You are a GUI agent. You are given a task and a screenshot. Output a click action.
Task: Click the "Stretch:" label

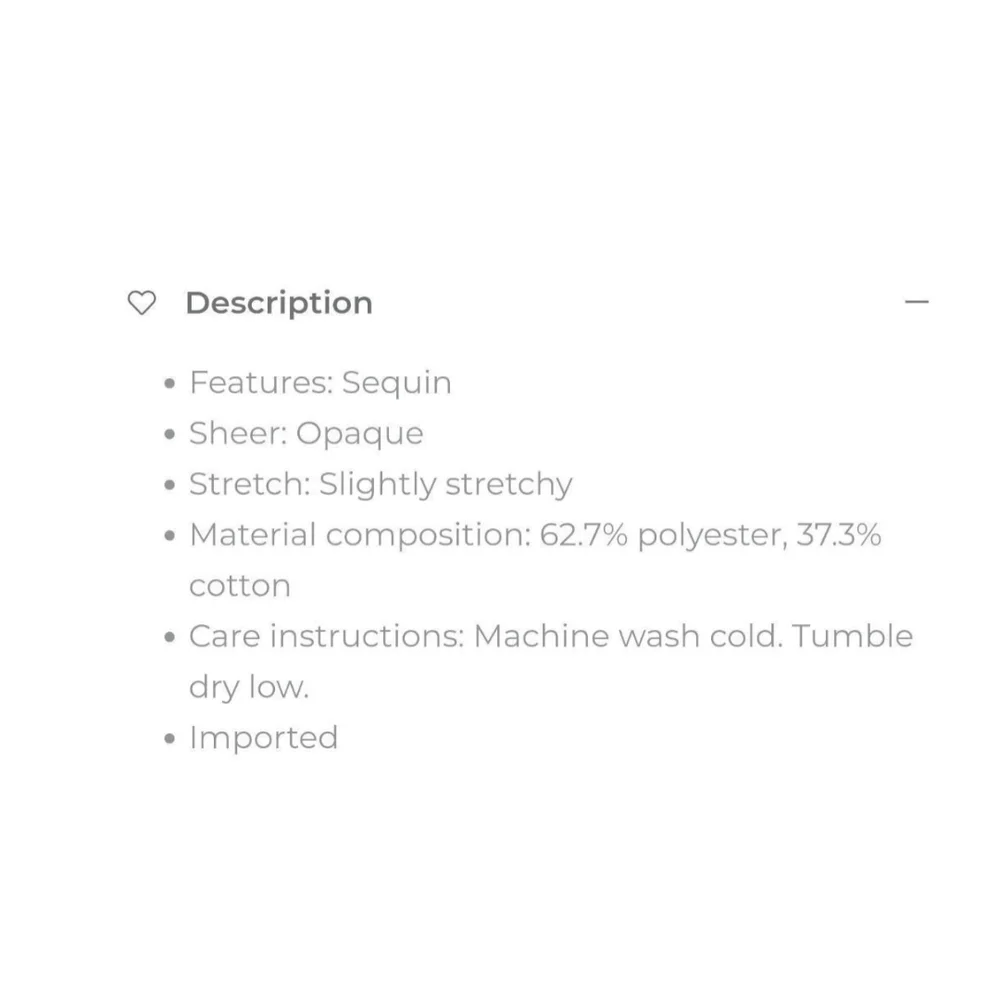tap(249, 485)
